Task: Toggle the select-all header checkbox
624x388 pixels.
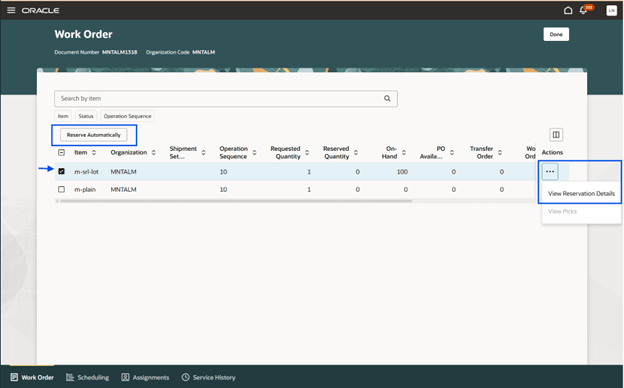Action: click(x=61, y=152)
